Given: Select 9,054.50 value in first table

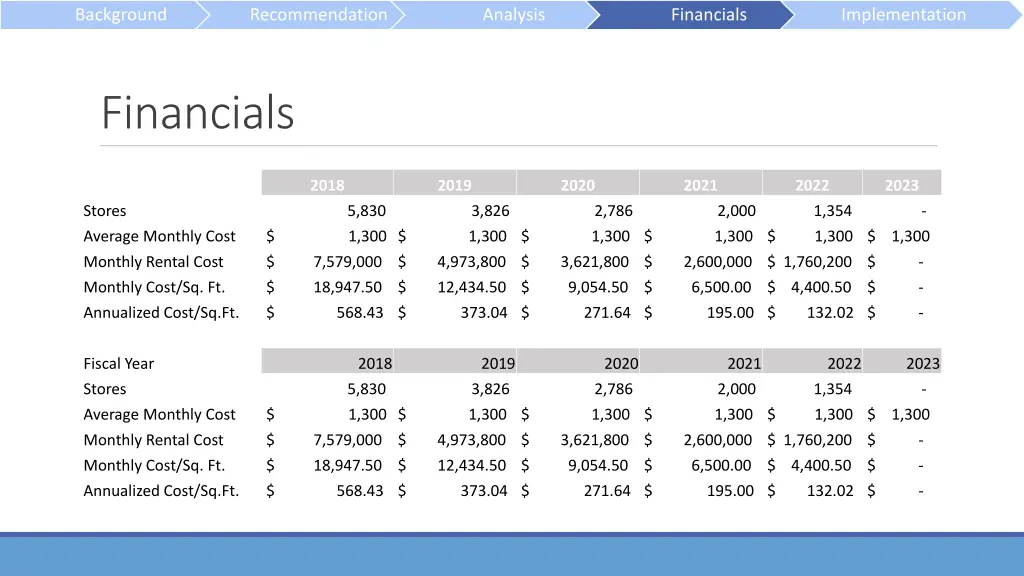Looking at the screenshot, I should click(598, 287).
